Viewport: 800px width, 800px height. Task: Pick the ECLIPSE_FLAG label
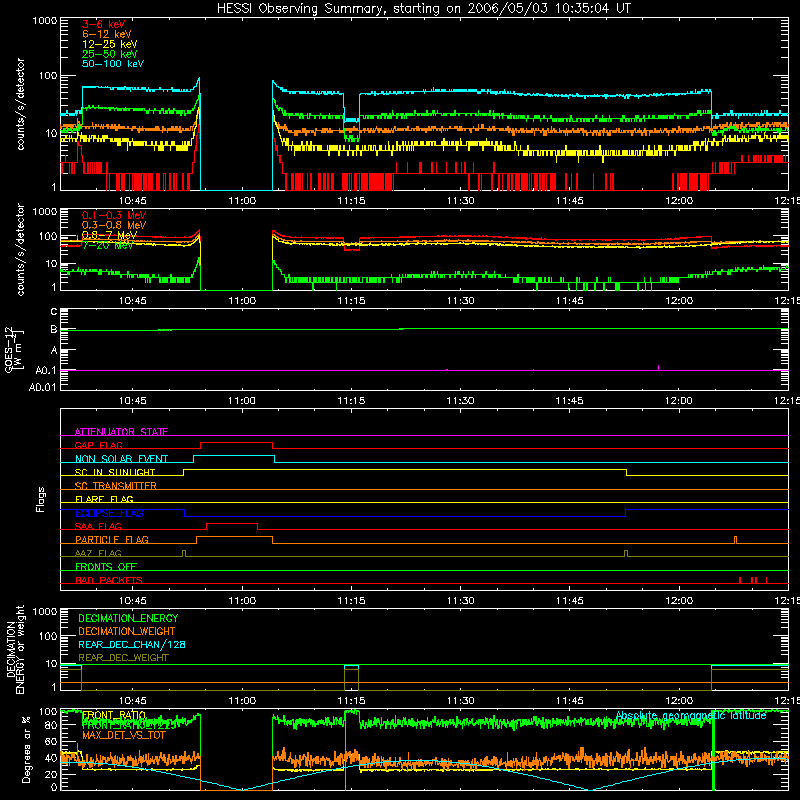click(x=109, y=513)
